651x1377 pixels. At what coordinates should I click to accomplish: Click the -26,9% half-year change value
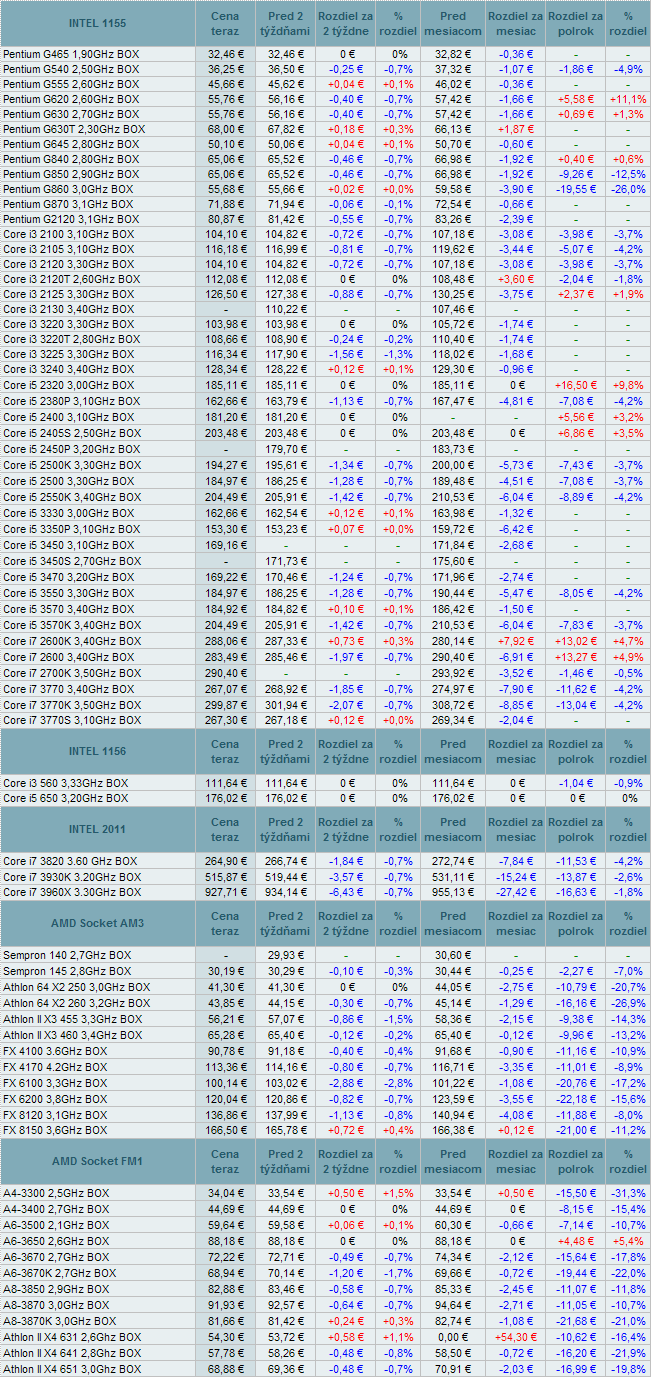[628, 1003]
